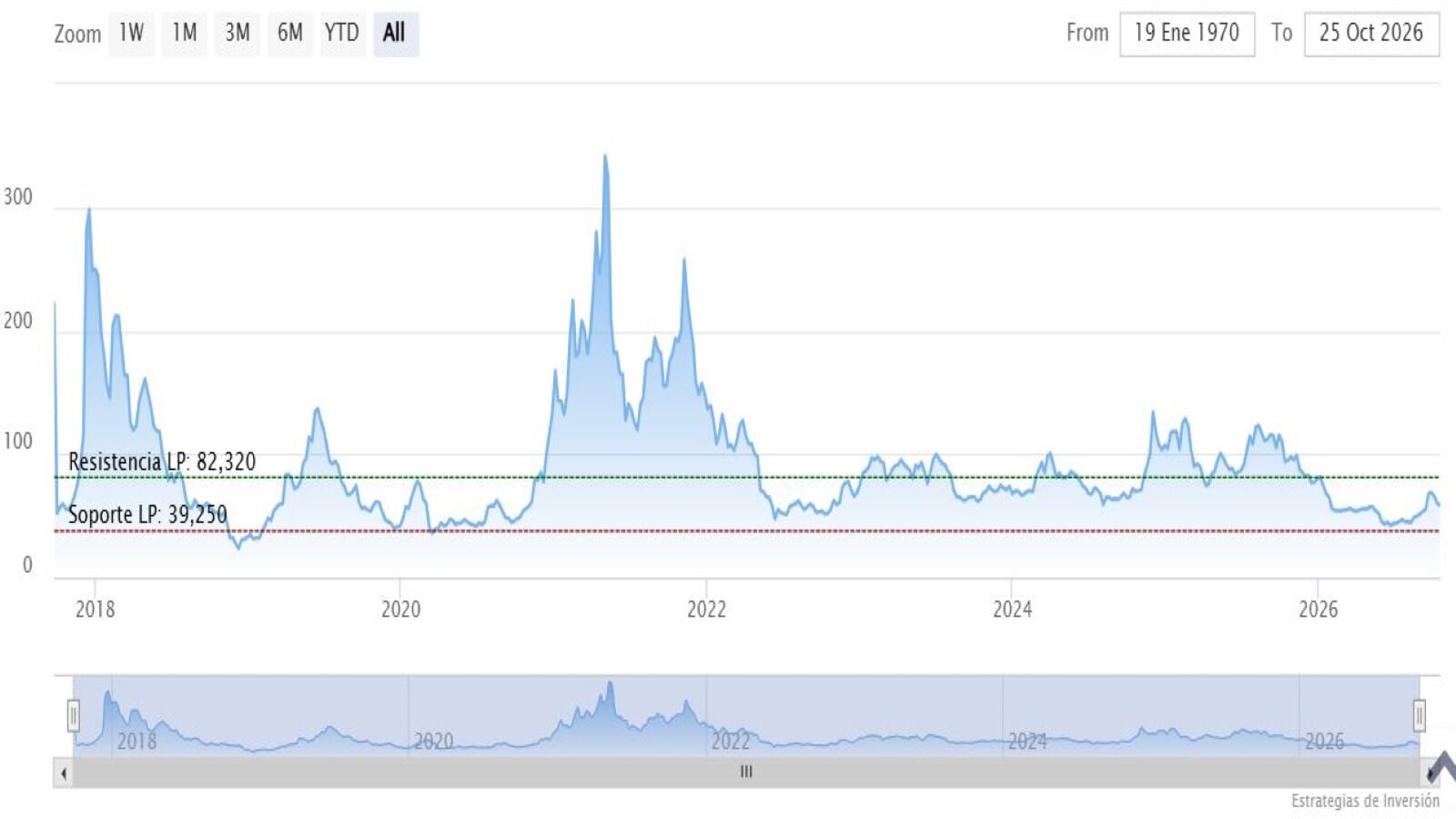Select the 1M zoom range
Viewport: 1456px width, 819px height.
(x=184, y=34)
